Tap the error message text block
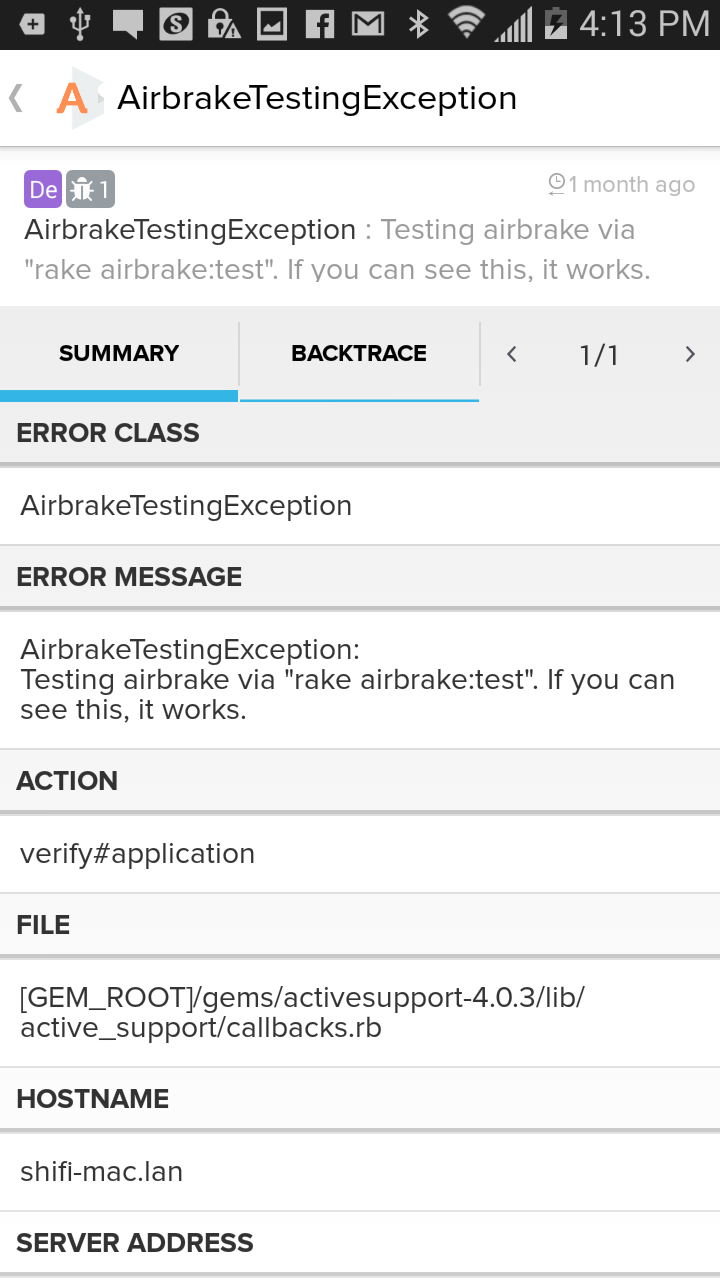This screenshot has width=720, height=1280. pos(347,680)
